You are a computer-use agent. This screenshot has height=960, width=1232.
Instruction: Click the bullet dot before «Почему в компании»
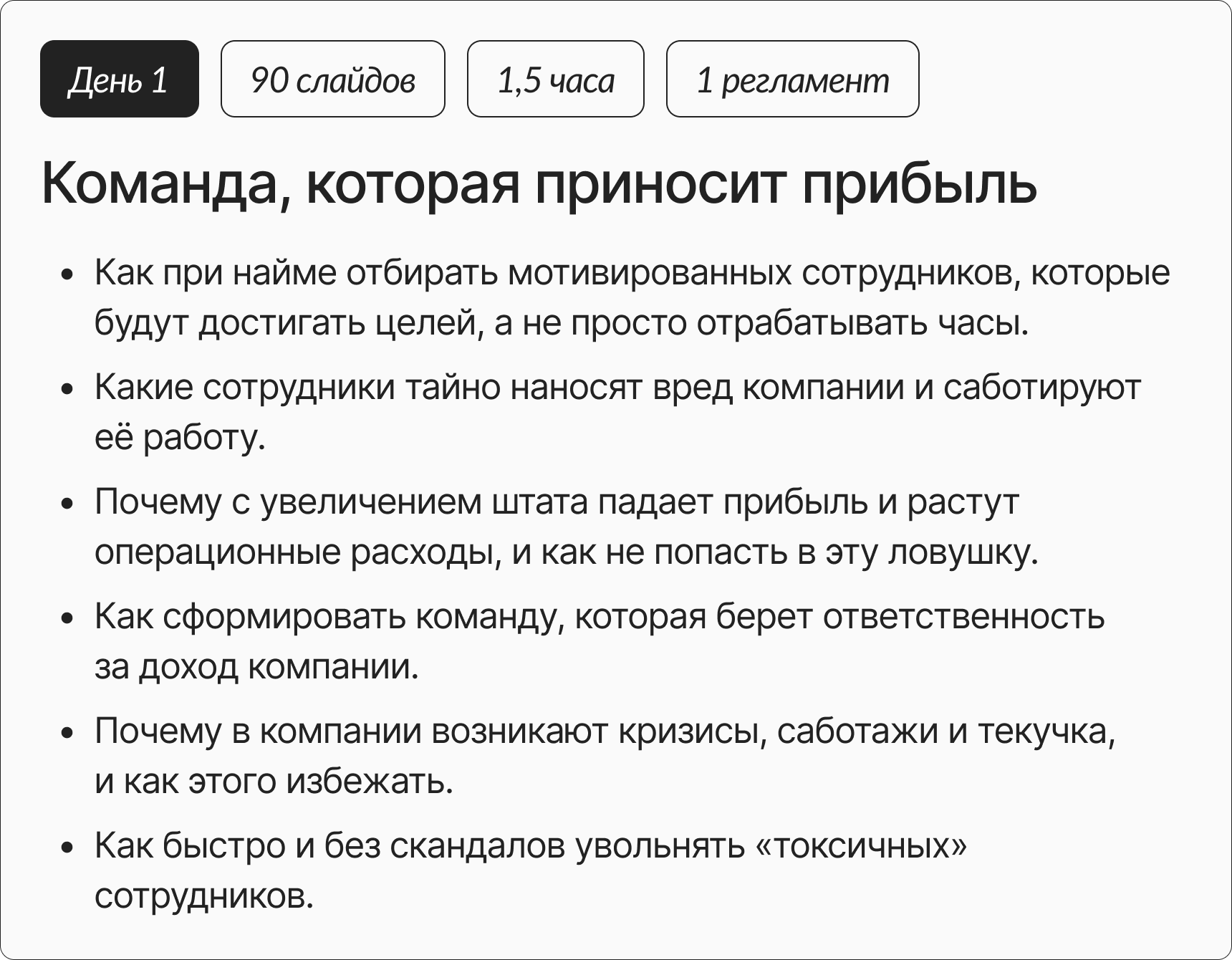point(68,733)
